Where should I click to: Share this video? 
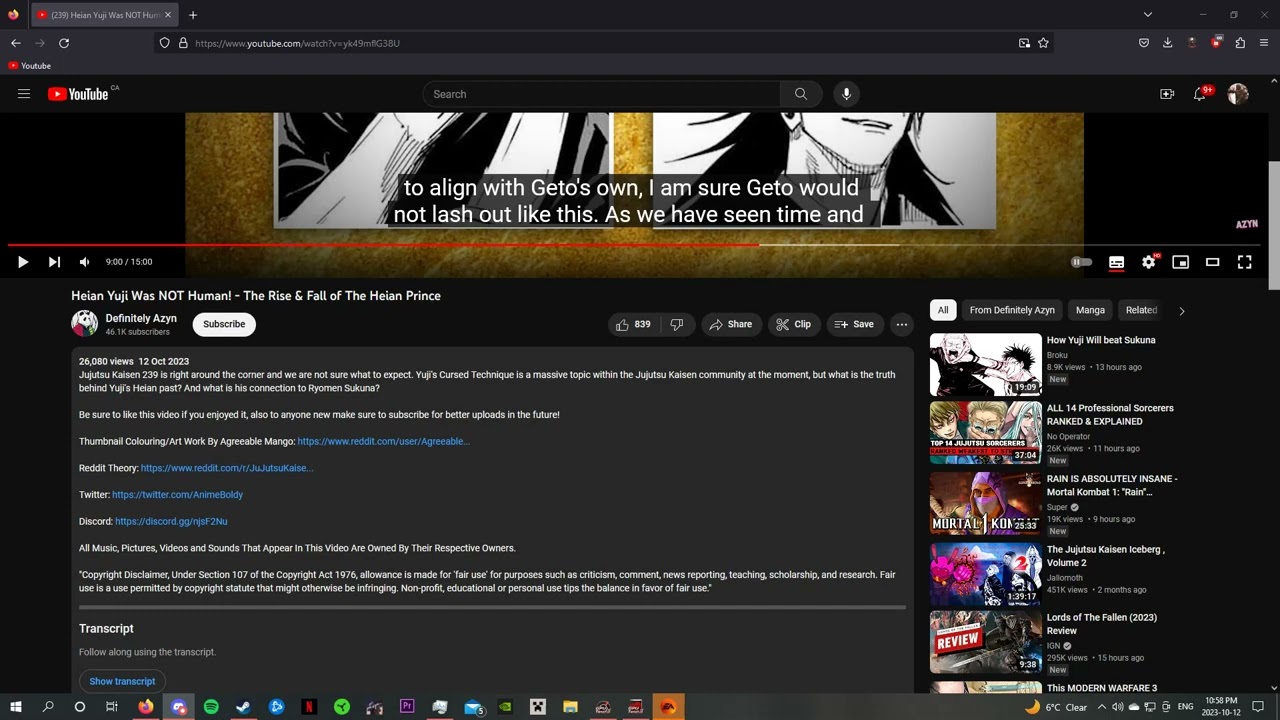coord(731,324)
